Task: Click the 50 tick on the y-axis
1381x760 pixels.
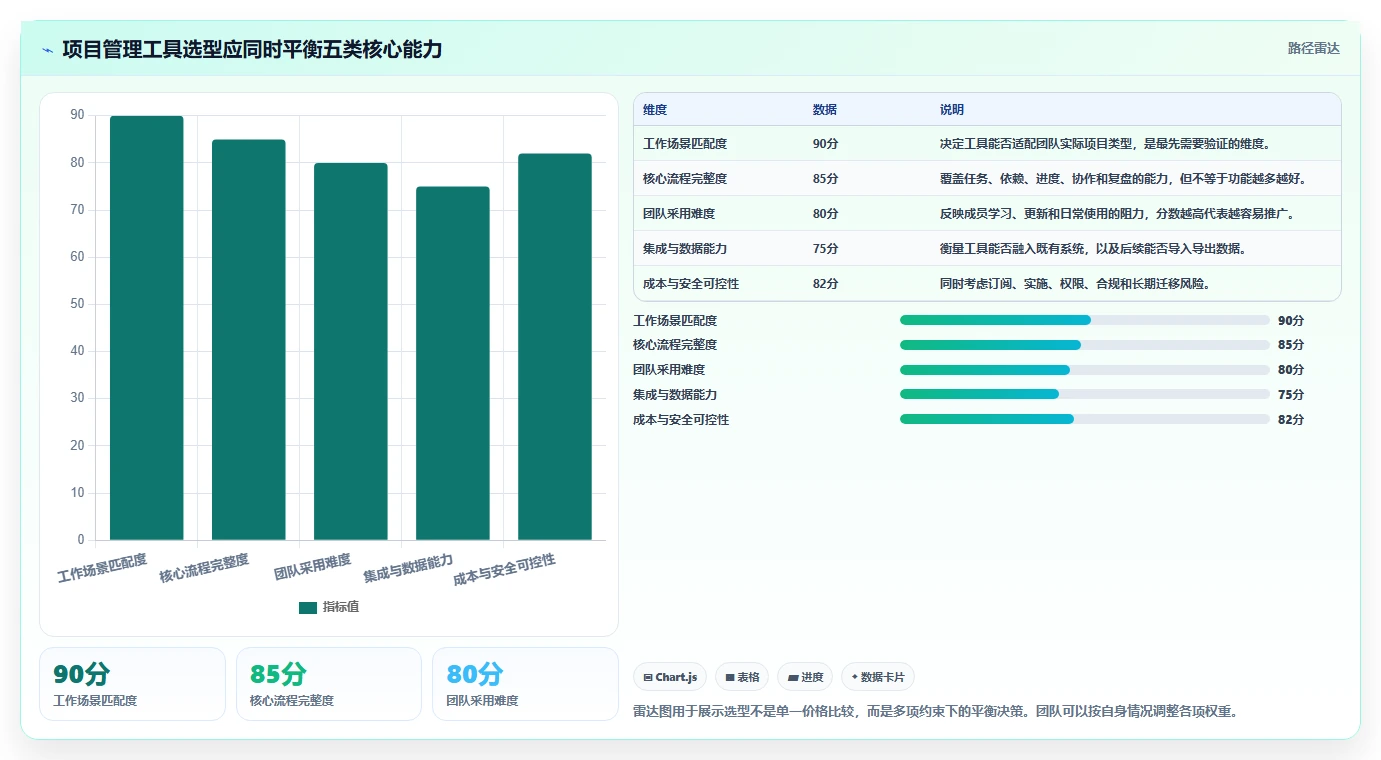Action: tap(77, 304)
